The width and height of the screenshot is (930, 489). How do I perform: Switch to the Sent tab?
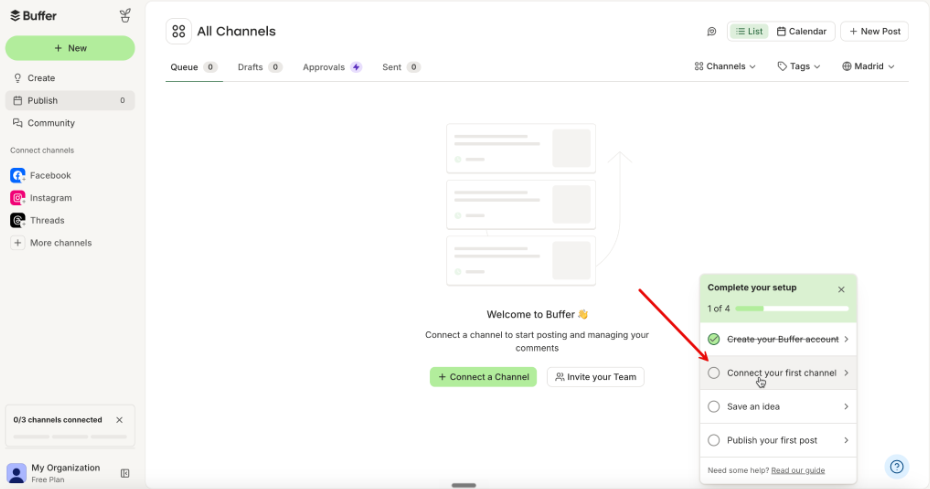coord(402,67)
